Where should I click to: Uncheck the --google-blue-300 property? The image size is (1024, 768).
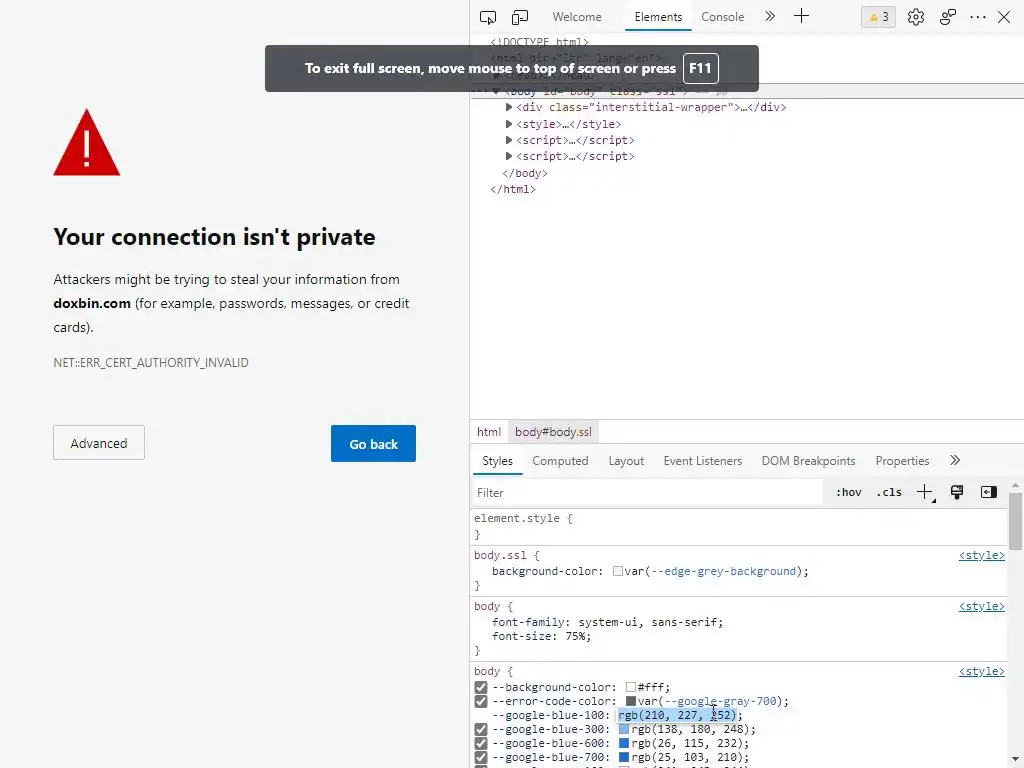(x=481, y=729)
